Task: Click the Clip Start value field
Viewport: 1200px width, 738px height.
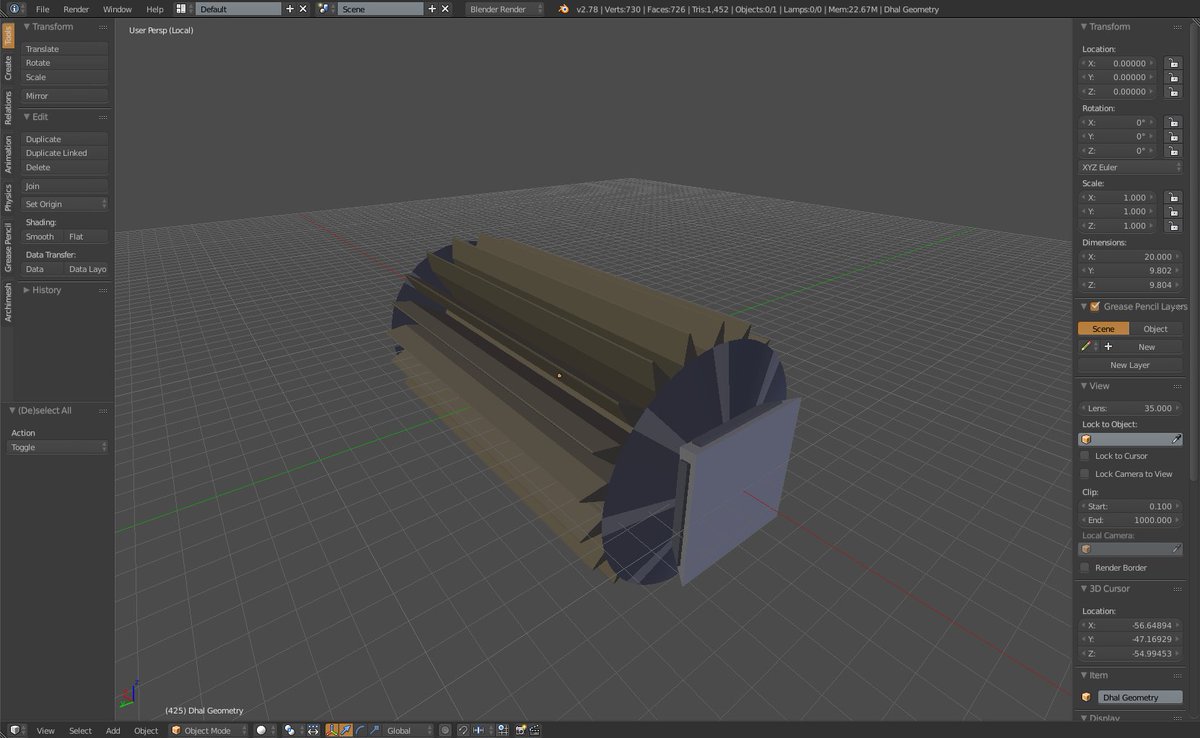Action: 1130,506
